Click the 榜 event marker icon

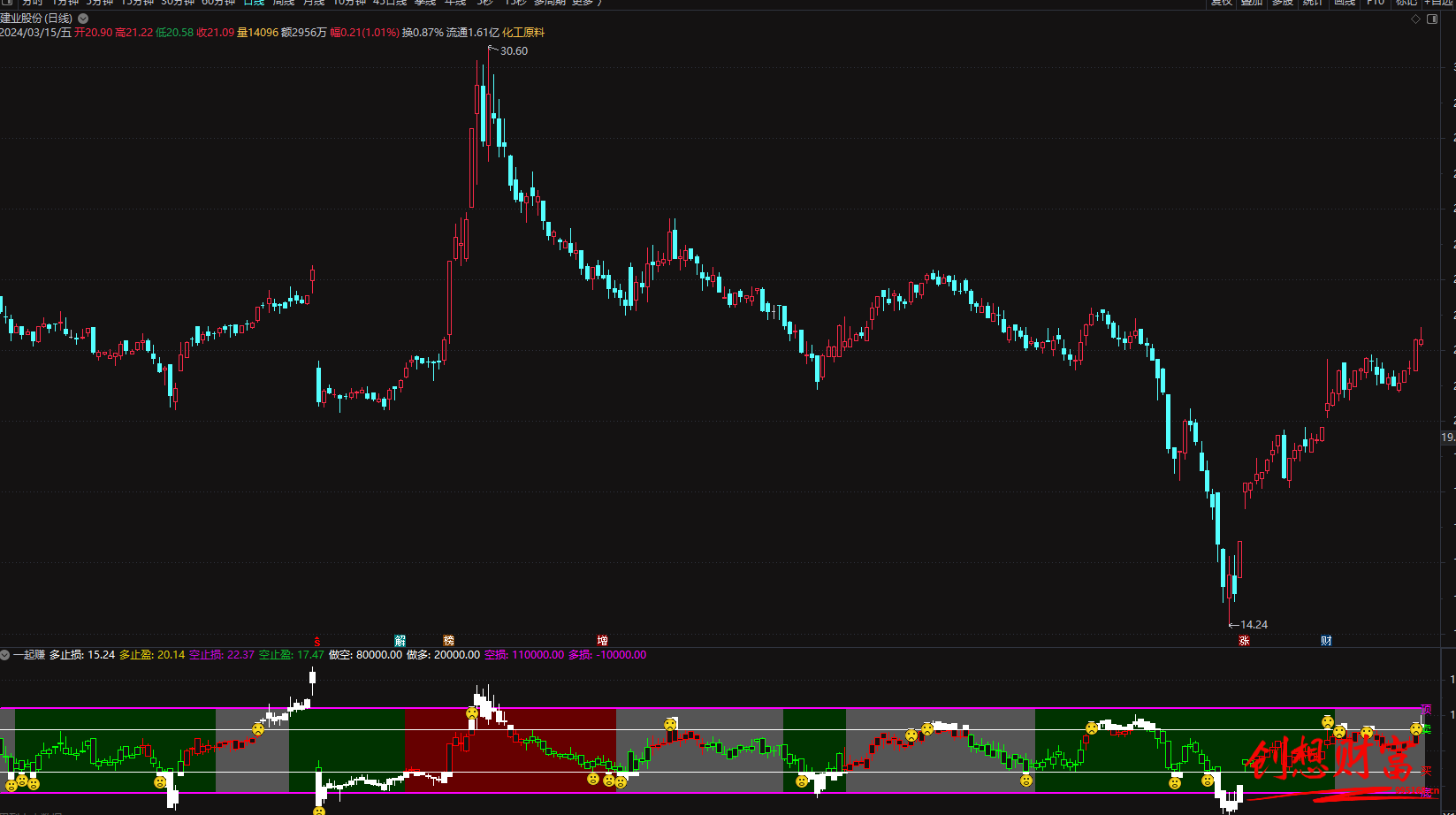[448, 640]
